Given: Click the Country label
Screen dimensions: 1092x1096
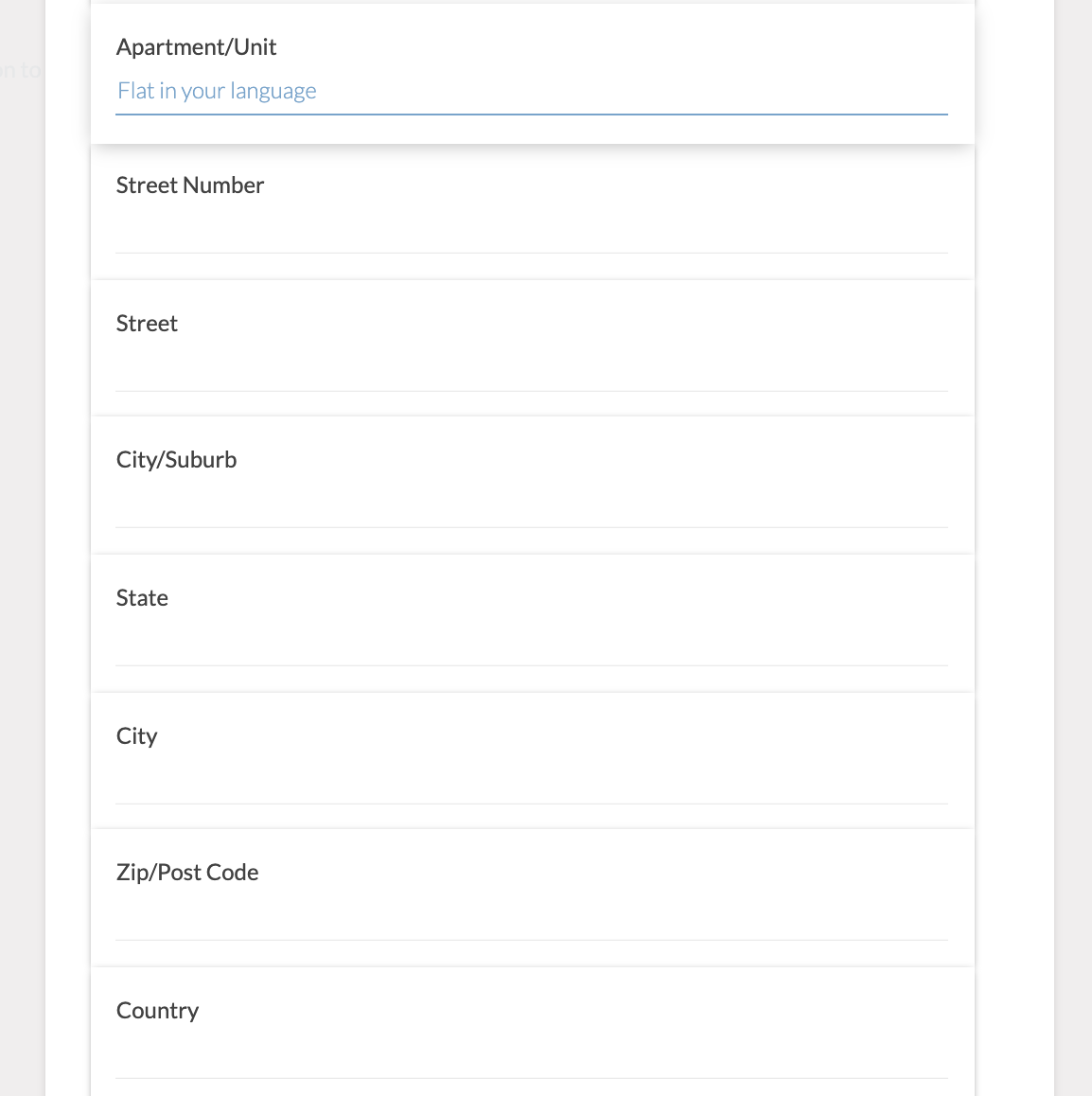Looking at the screenshot, I should pyautogui.click(x=157, y=1010).
